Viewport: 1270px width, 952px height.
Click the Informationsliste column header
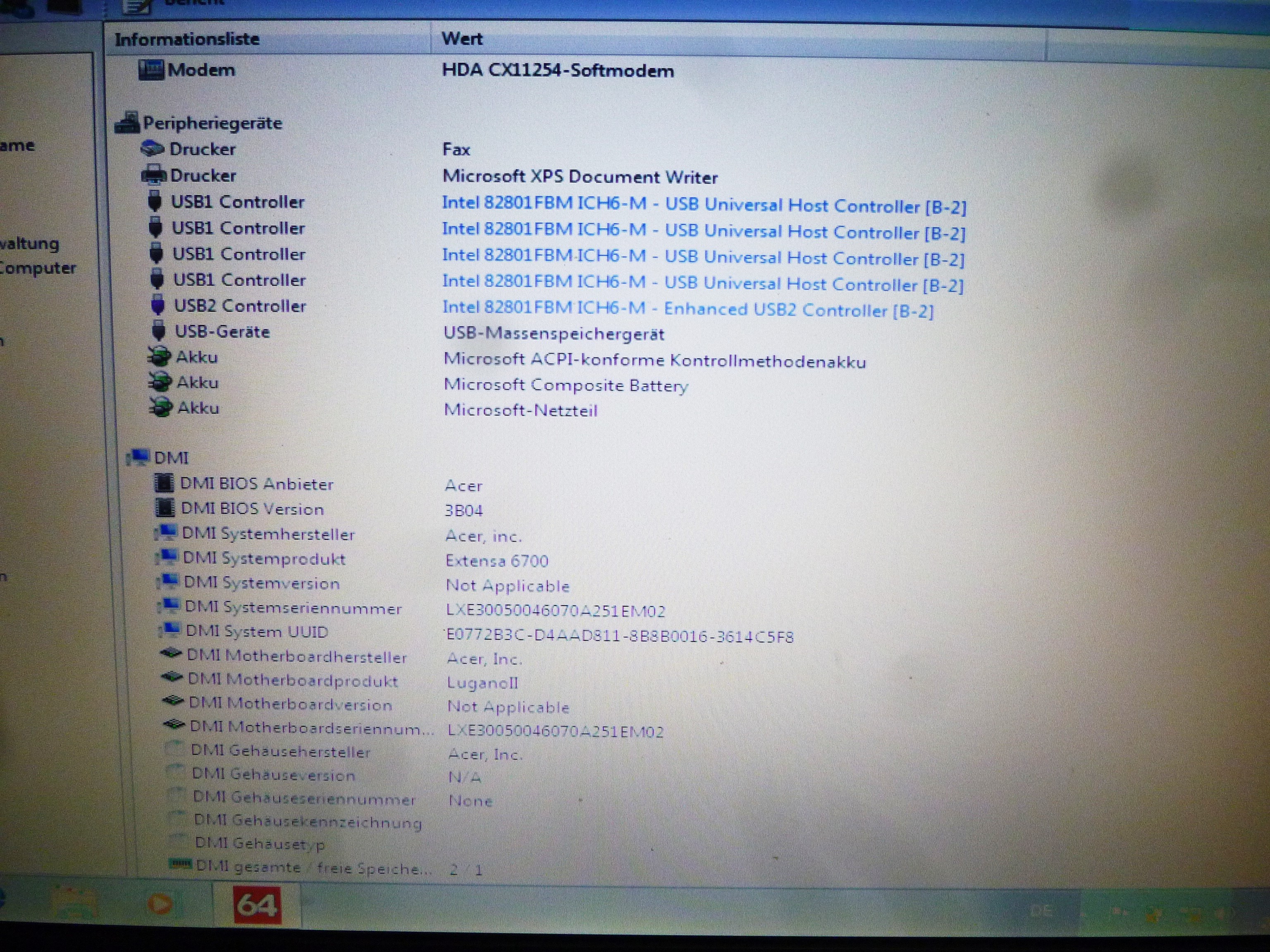[x=267, y=39]
